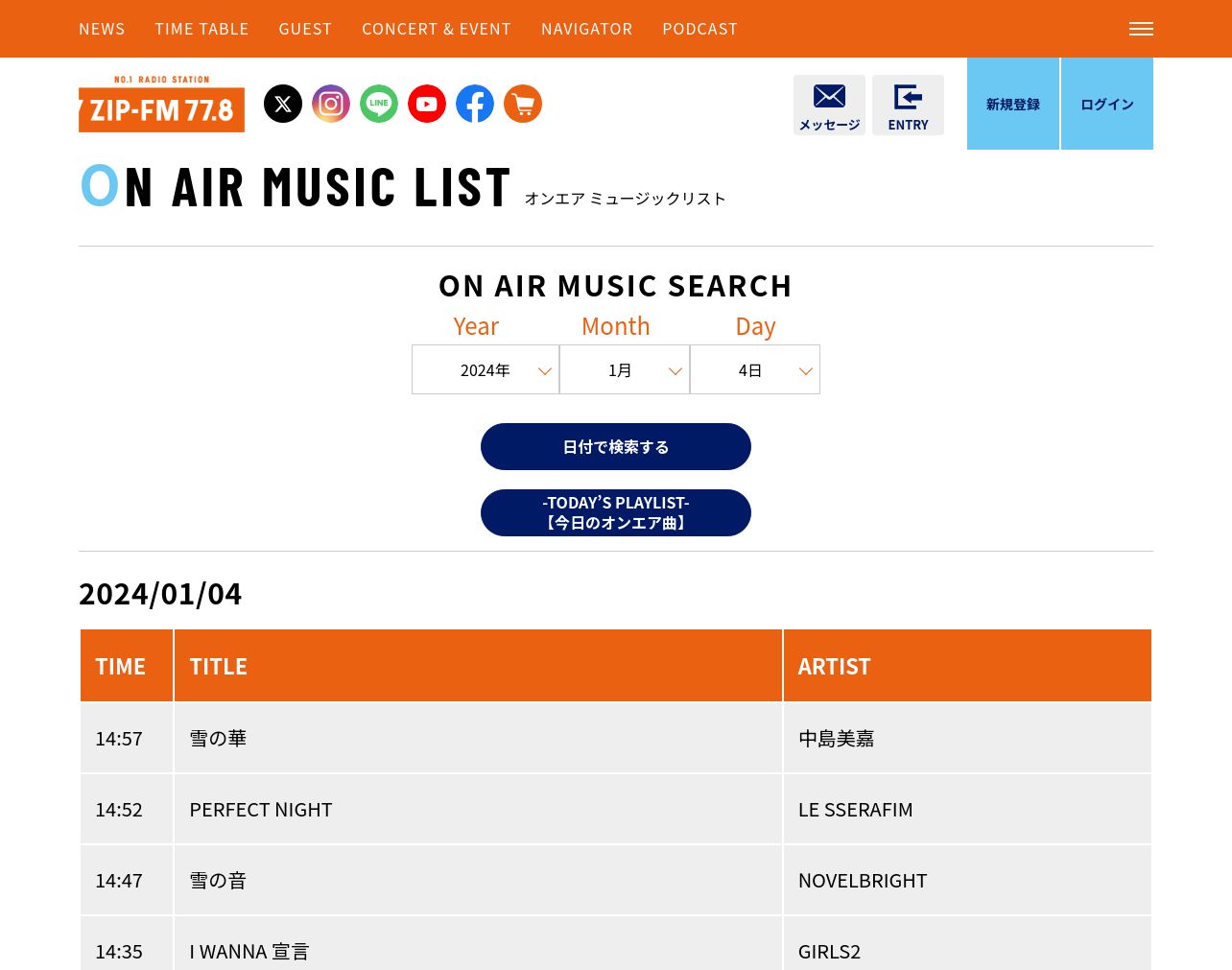The width and height of the screenshot is (1232, 970).
Task: Click the TITLE column header
Action: pos(478,666)
